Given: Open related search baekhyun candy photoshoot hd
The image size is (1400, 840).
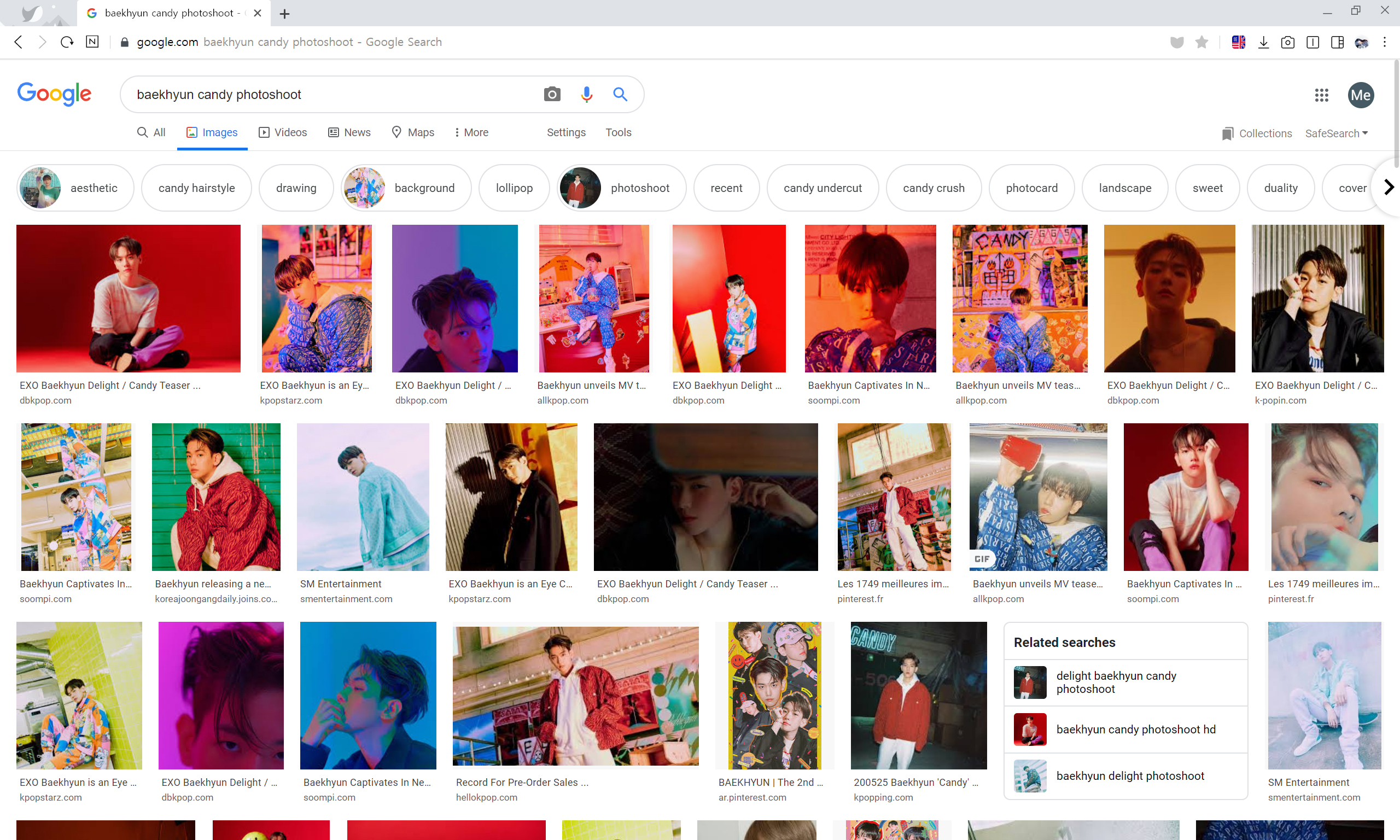Looking at the screenshot, I should coord(1125,730).
